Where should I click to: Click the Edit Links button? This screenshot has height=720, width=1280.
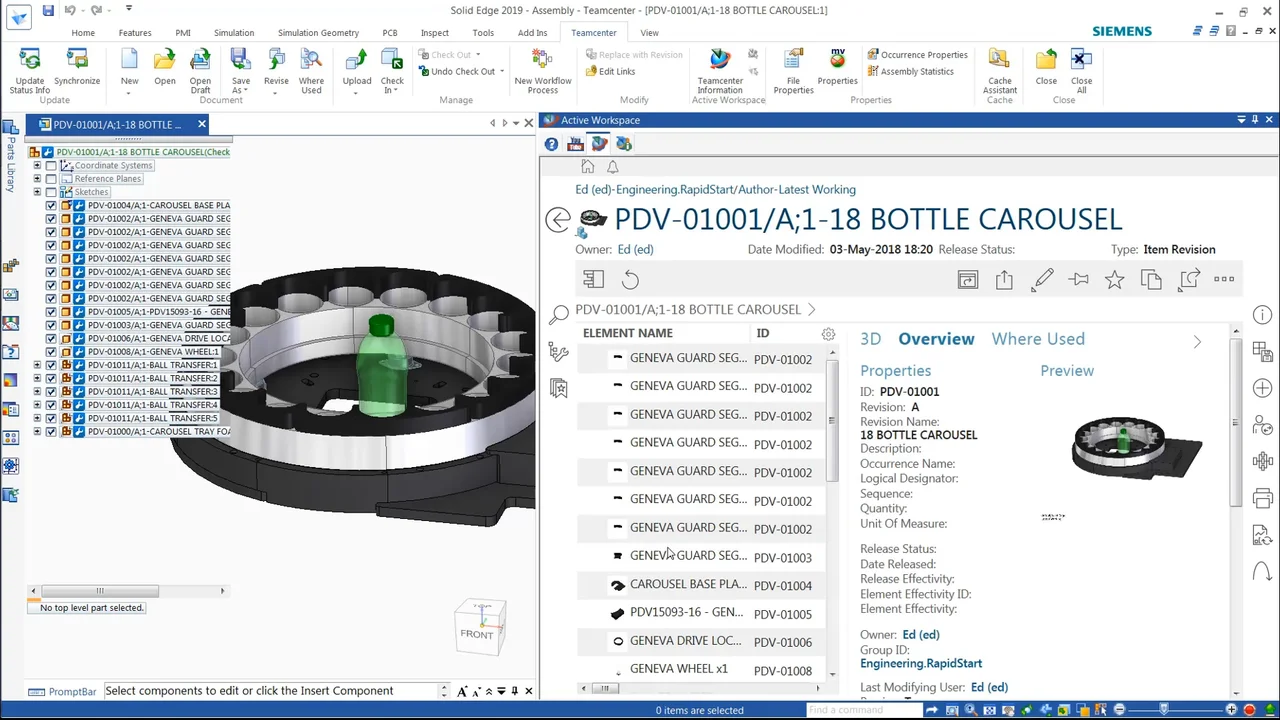(x=610, y=72)
